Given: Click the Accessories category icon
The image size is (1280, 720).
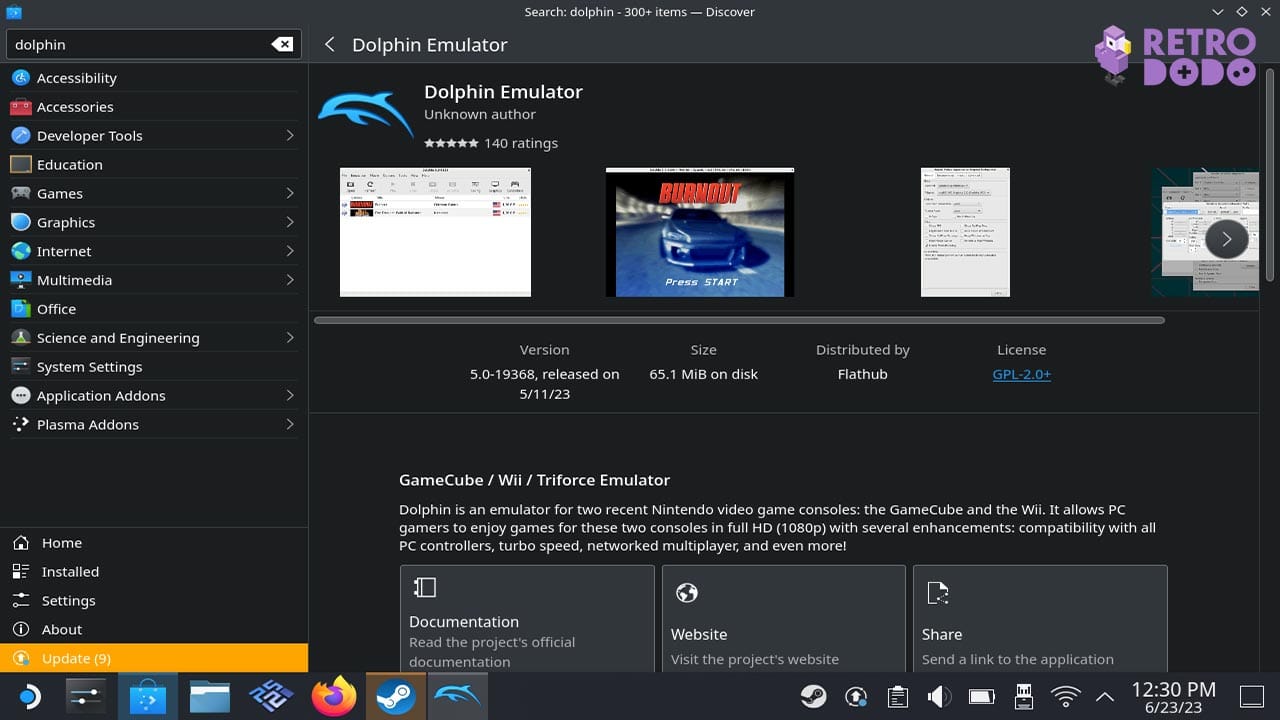Looking at the screenshot, I should point(21,107).
